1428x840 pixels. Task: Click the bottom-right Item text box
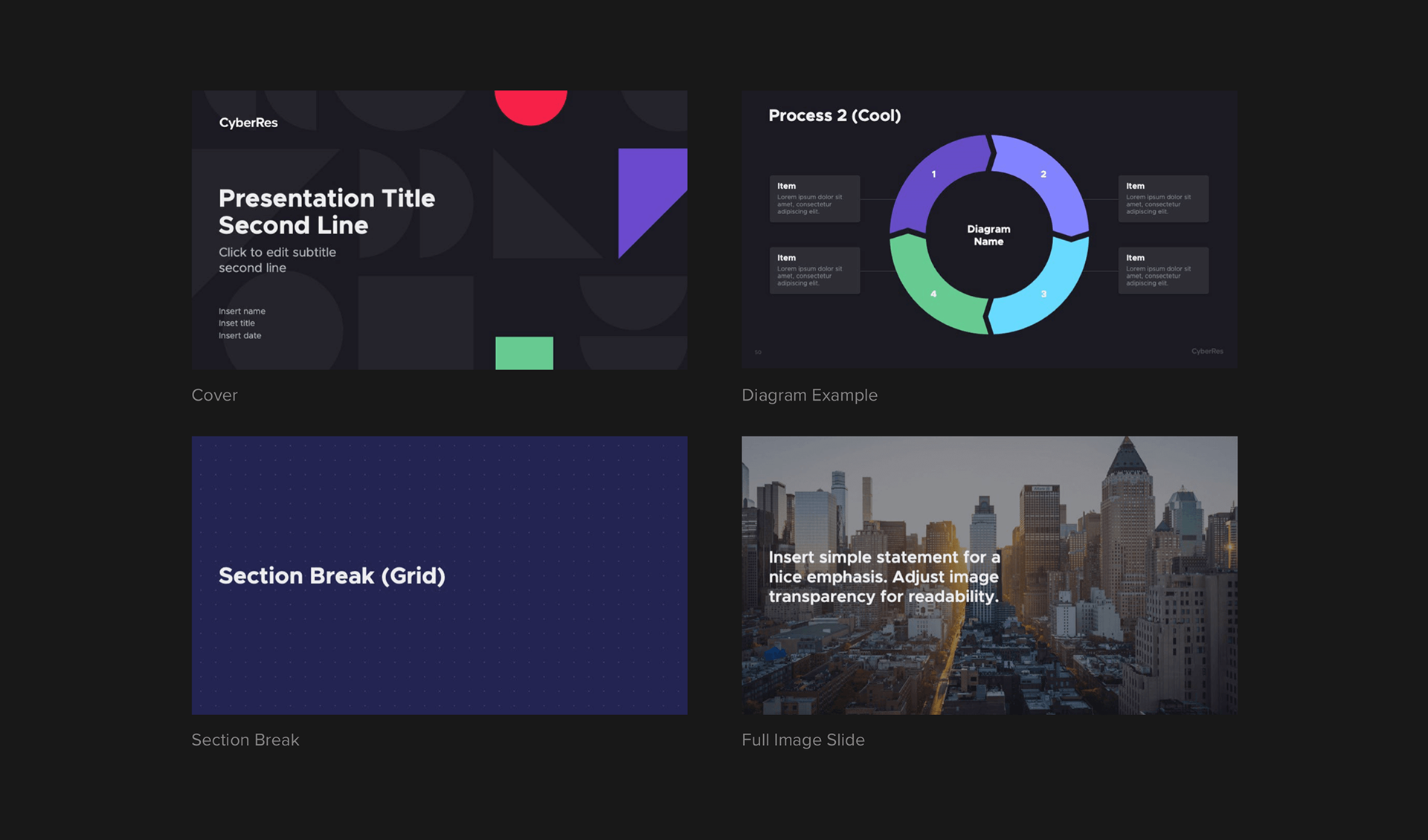click(x=1163, y=270)
